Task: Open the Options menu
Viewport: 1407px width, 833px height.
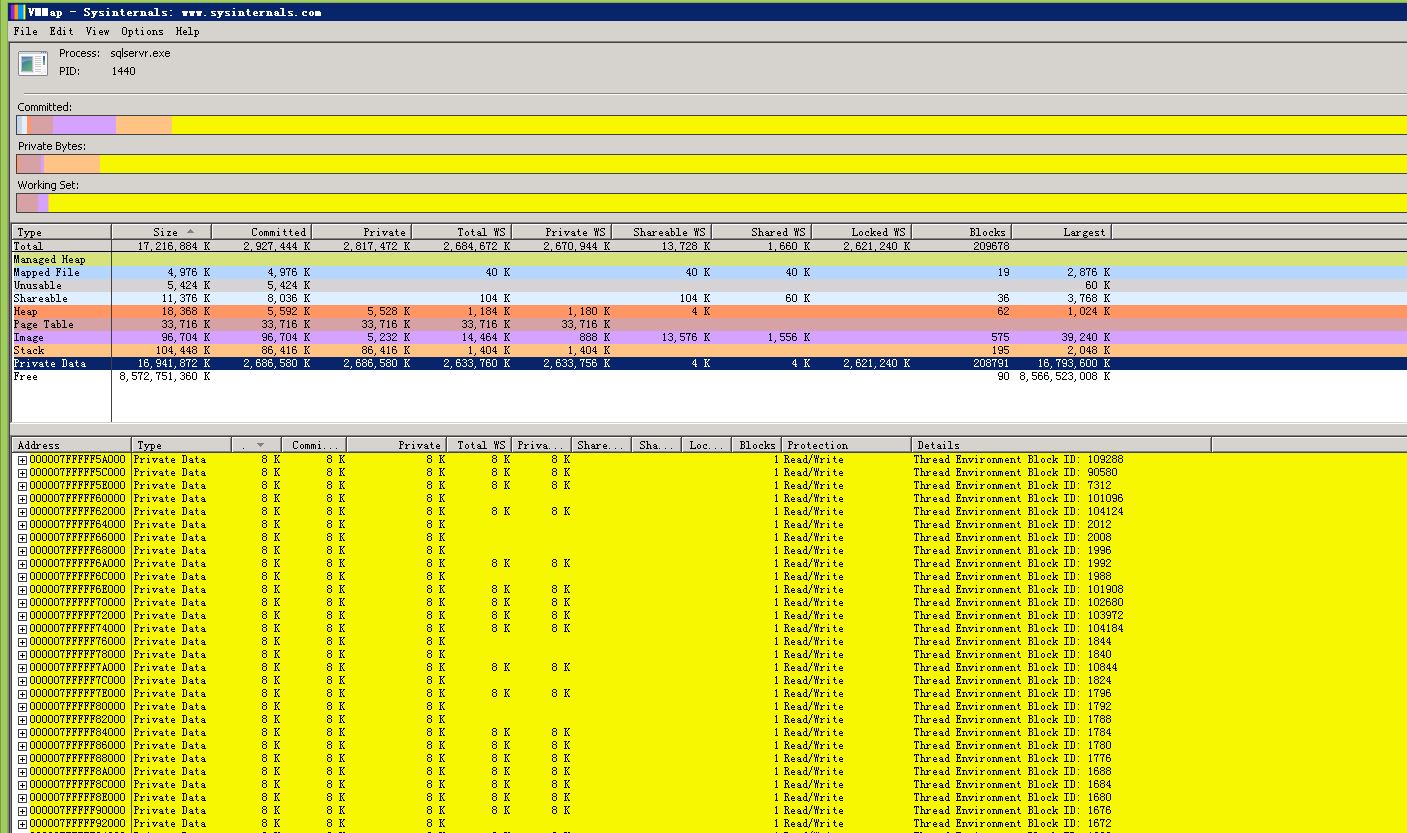Action: pyautogui.click(x=142, y=31)
